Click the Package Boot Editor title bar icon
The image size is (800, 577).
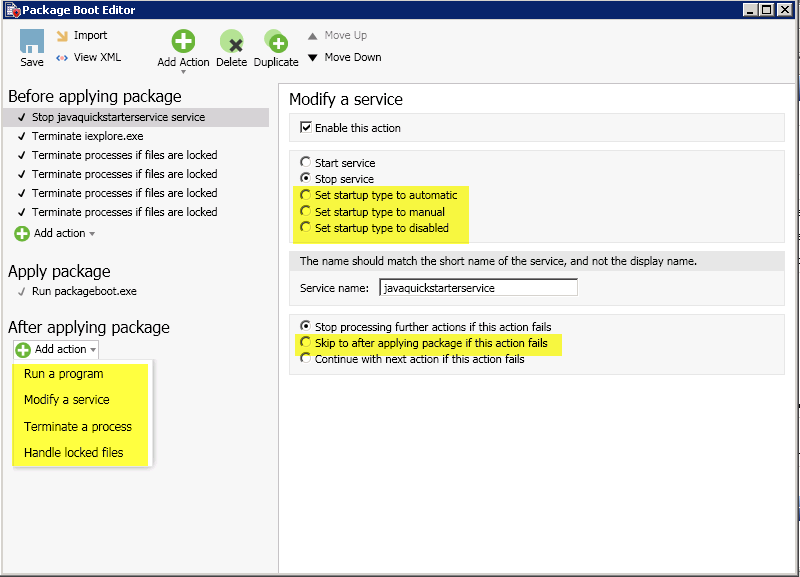[x=12, y=10]
